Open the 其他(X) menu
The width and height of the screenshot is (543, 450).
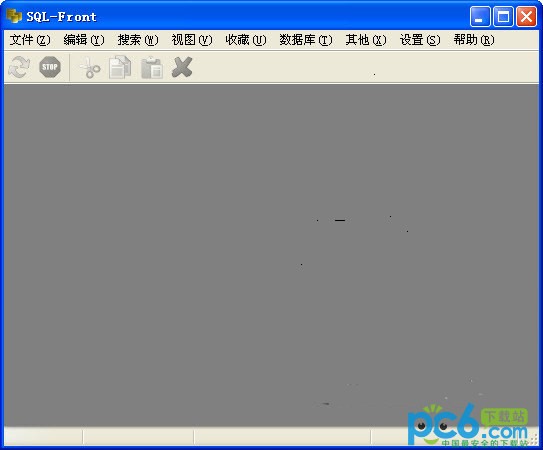pos(366,40)
